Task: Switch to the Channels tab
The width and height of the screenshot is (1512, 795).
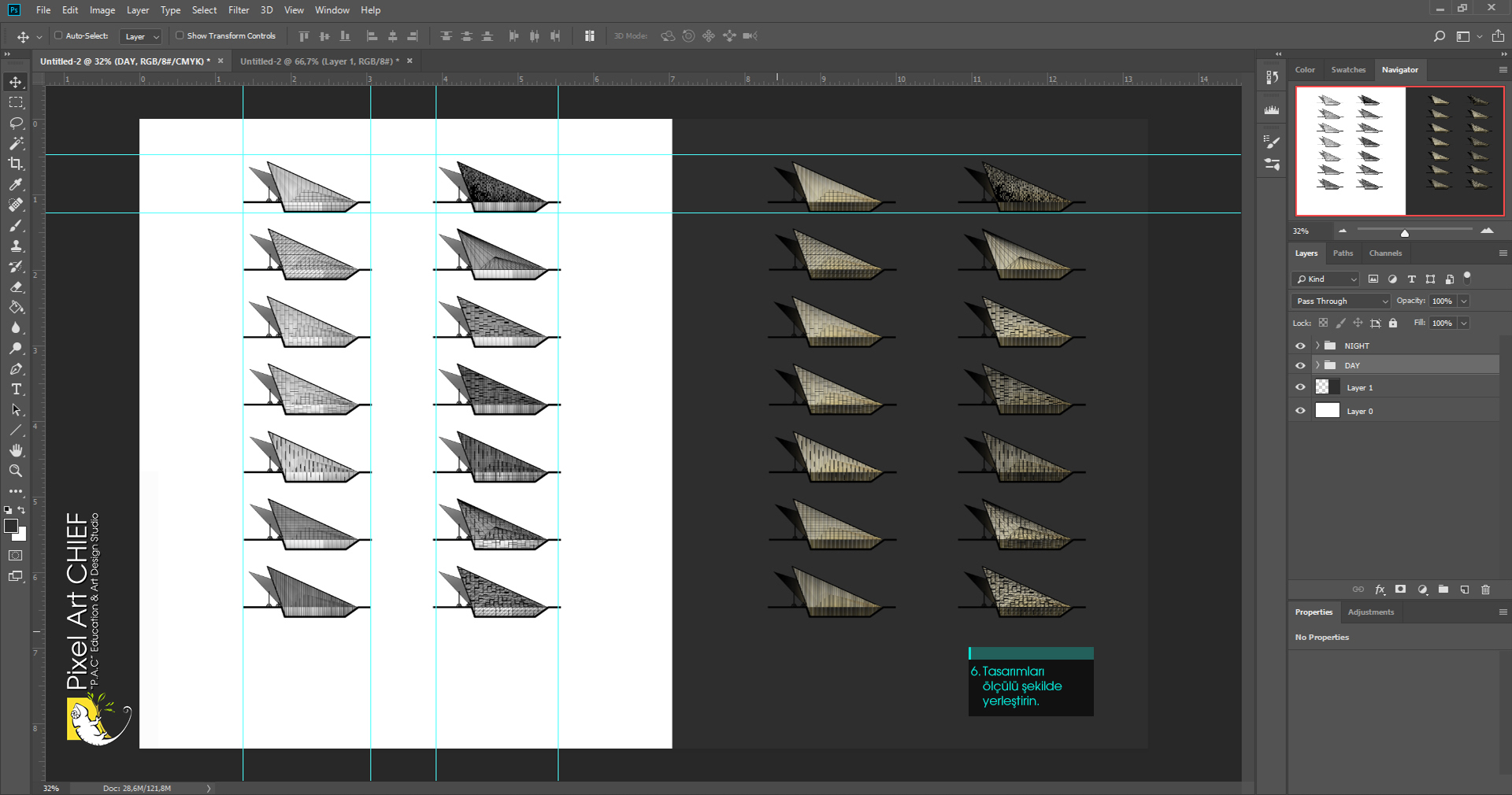Action: [1385, 253]
